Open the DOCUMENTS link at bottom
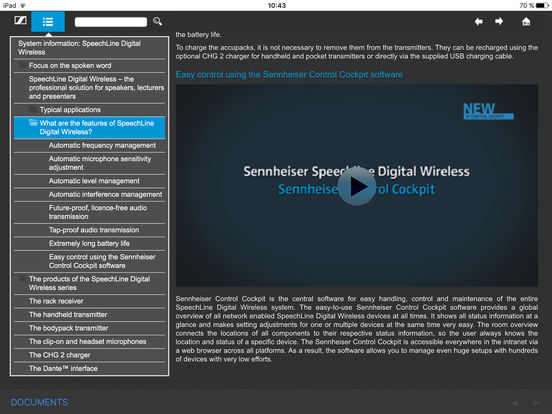 tap(39, 402)
